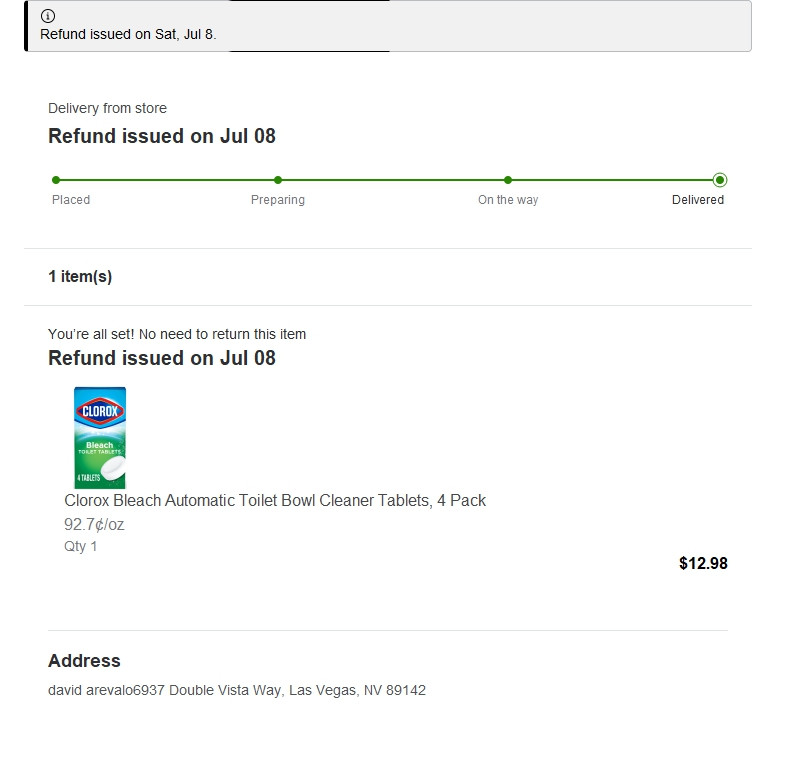Click the "1 item(s)" heading
This screenshot has height=766, width=800.
pyautogui.click(x=80, y=277)
